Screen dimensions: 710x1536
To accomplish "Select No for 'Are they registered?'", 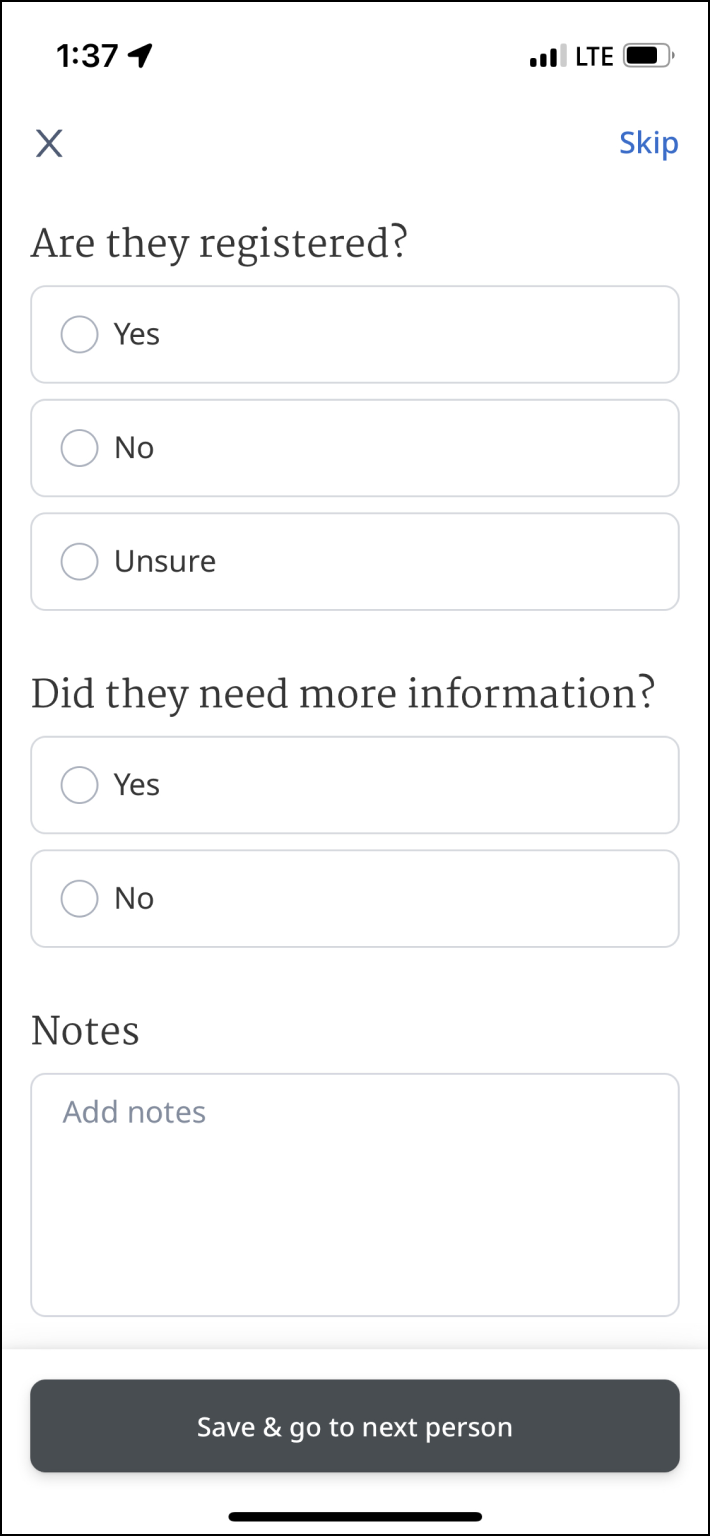I will click(x=80, y=448).
